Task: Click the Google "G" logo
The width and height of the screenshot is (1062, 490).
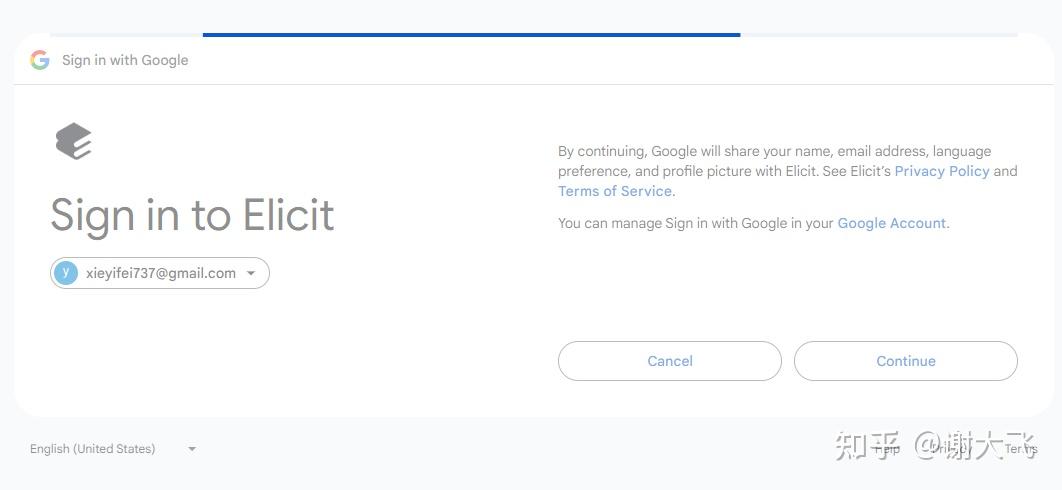Action: pyautogui.click(x=40, y=60)
